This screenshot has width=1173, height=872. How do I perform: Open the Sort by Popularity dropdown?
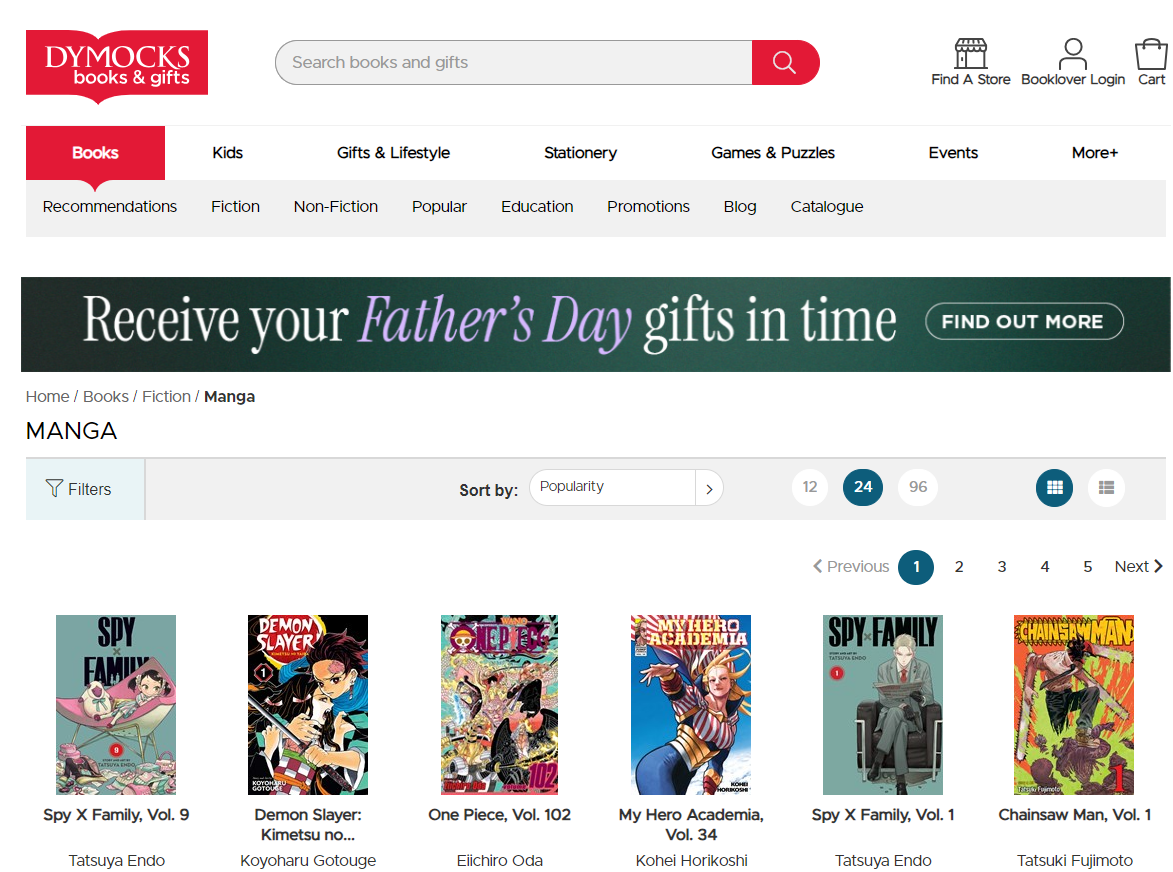(625, 488)
